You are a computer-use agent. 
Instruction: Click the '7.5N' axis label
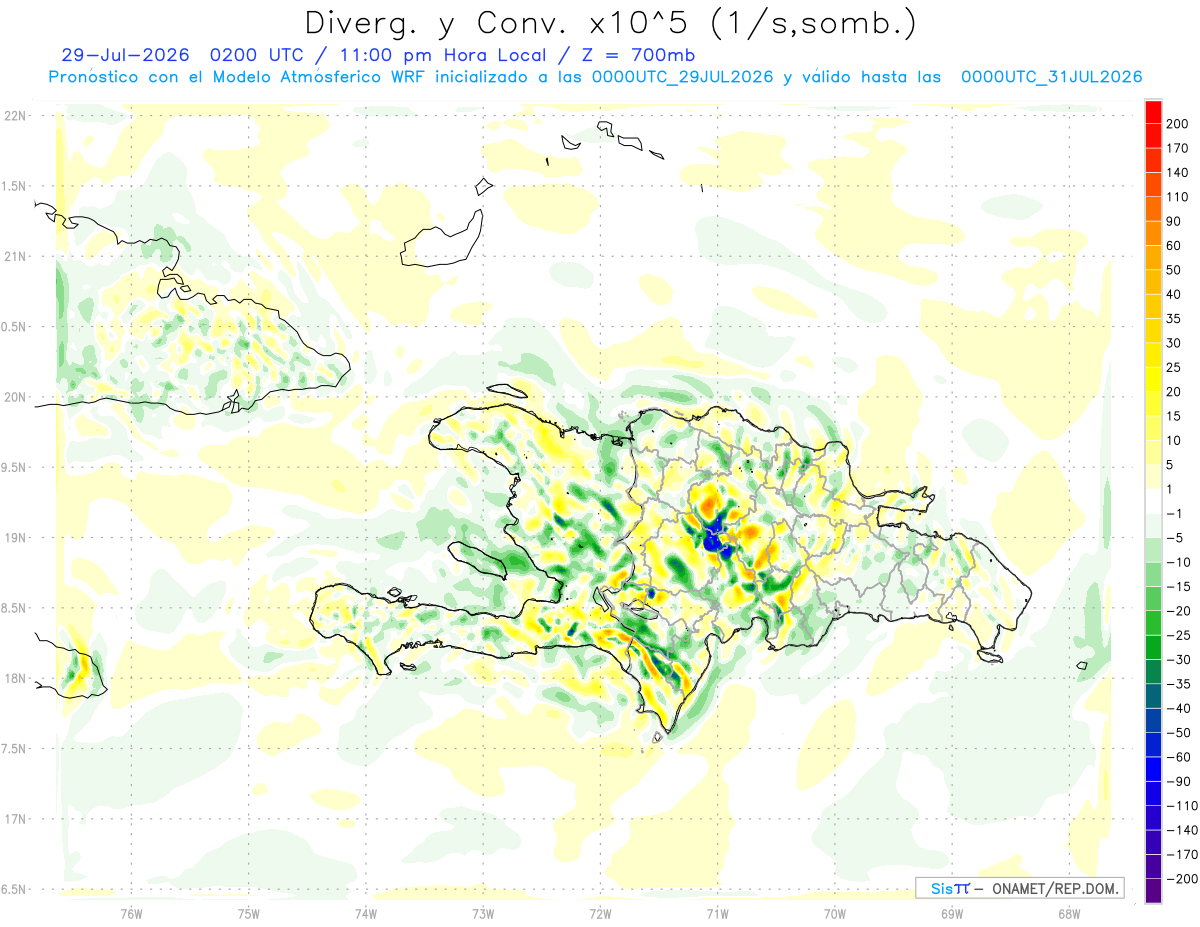point(15,749)
